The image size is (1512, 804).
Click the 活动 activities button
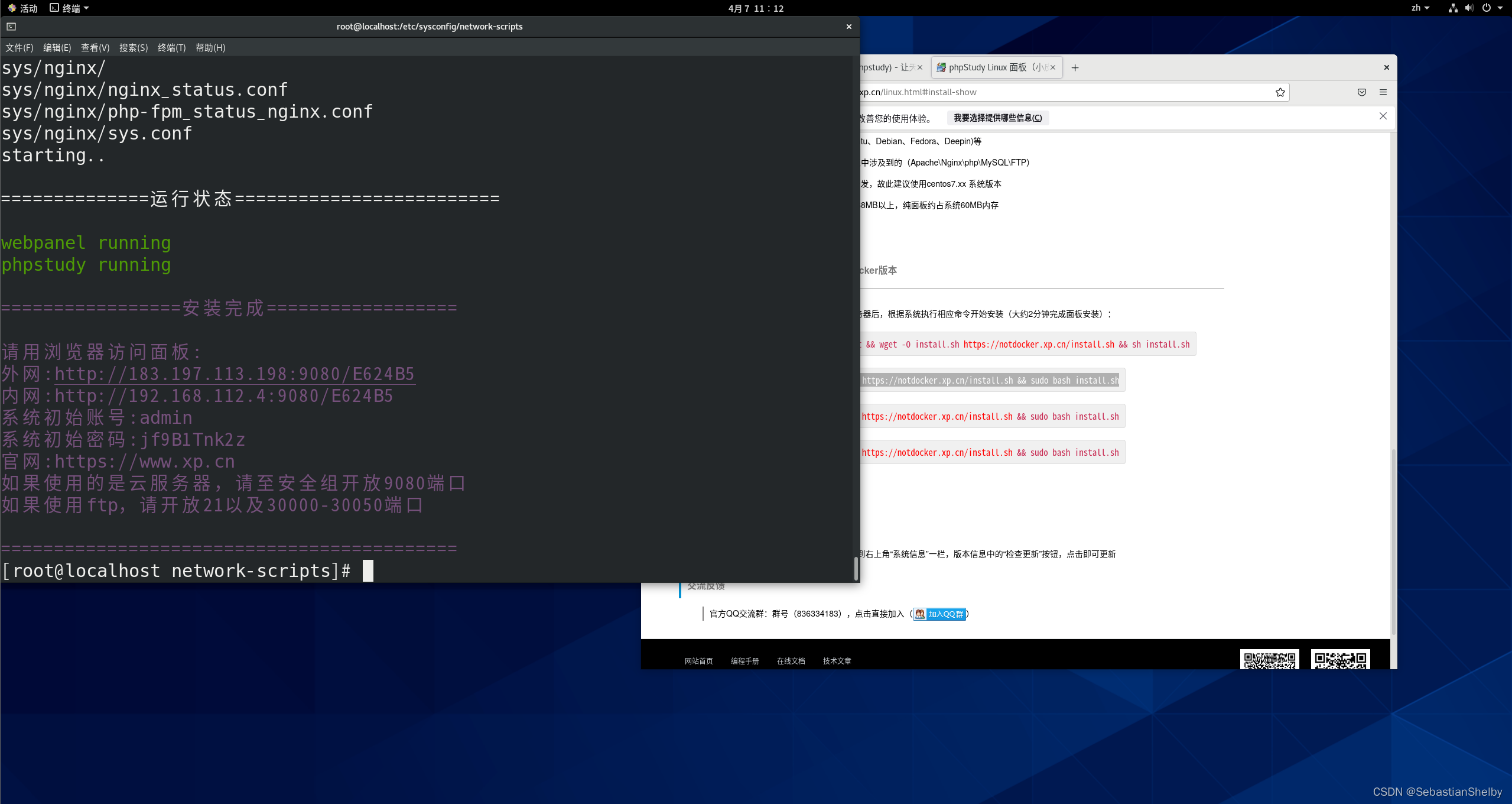22,8
